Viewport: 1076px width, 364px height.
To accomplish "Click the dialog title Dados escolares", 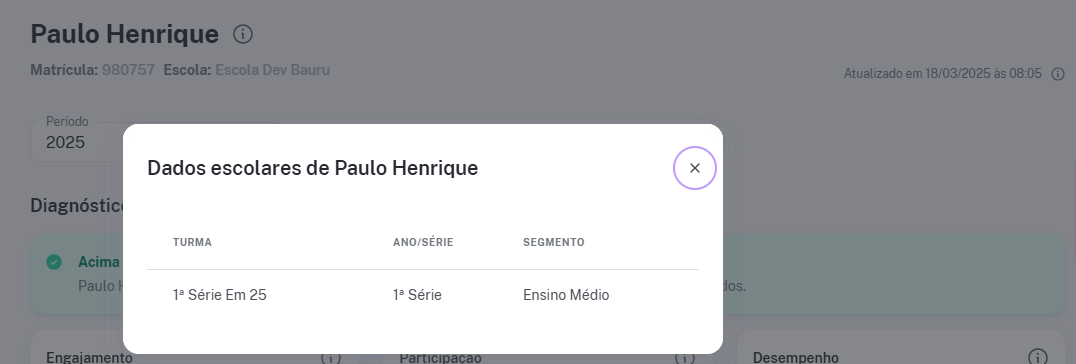I will pos(312,168).
